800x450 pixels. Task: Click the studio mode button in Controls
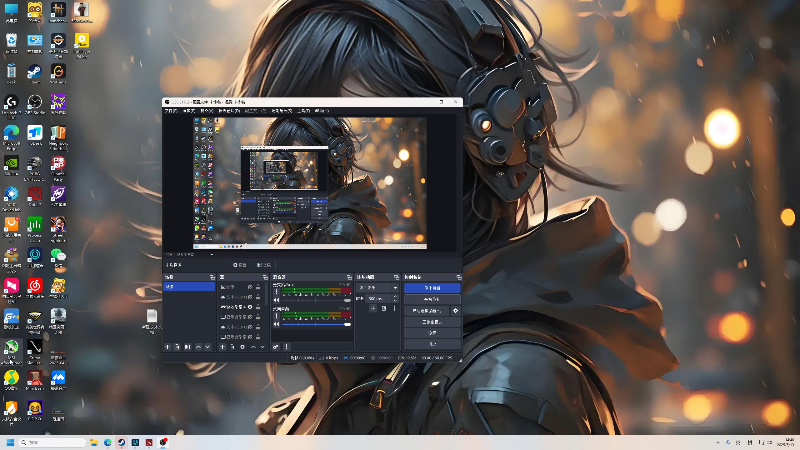pyautogui.click(x=432, y=322)
